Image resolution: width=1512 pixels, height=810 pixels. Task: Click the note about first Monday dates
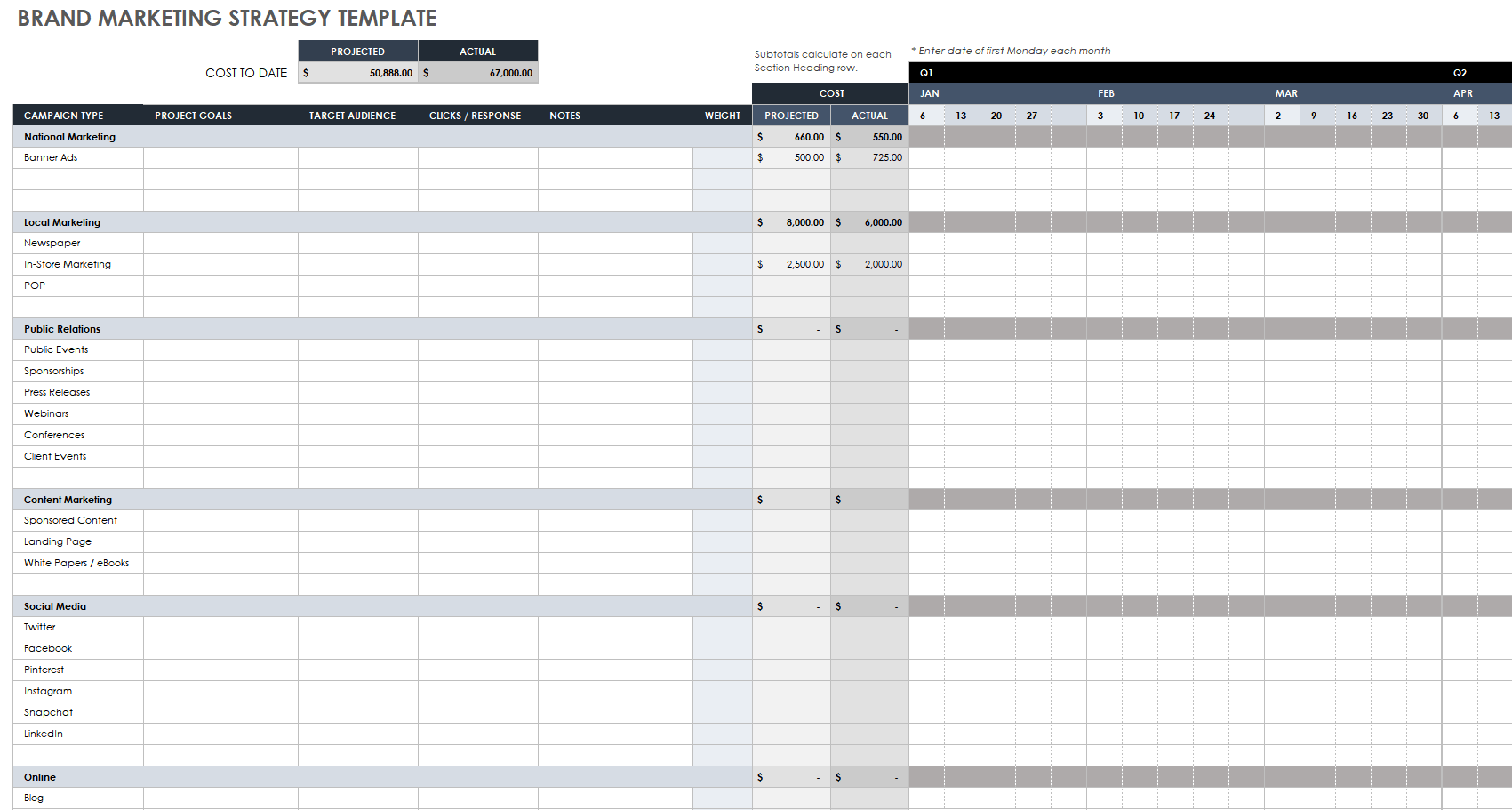pos(1011,51)
